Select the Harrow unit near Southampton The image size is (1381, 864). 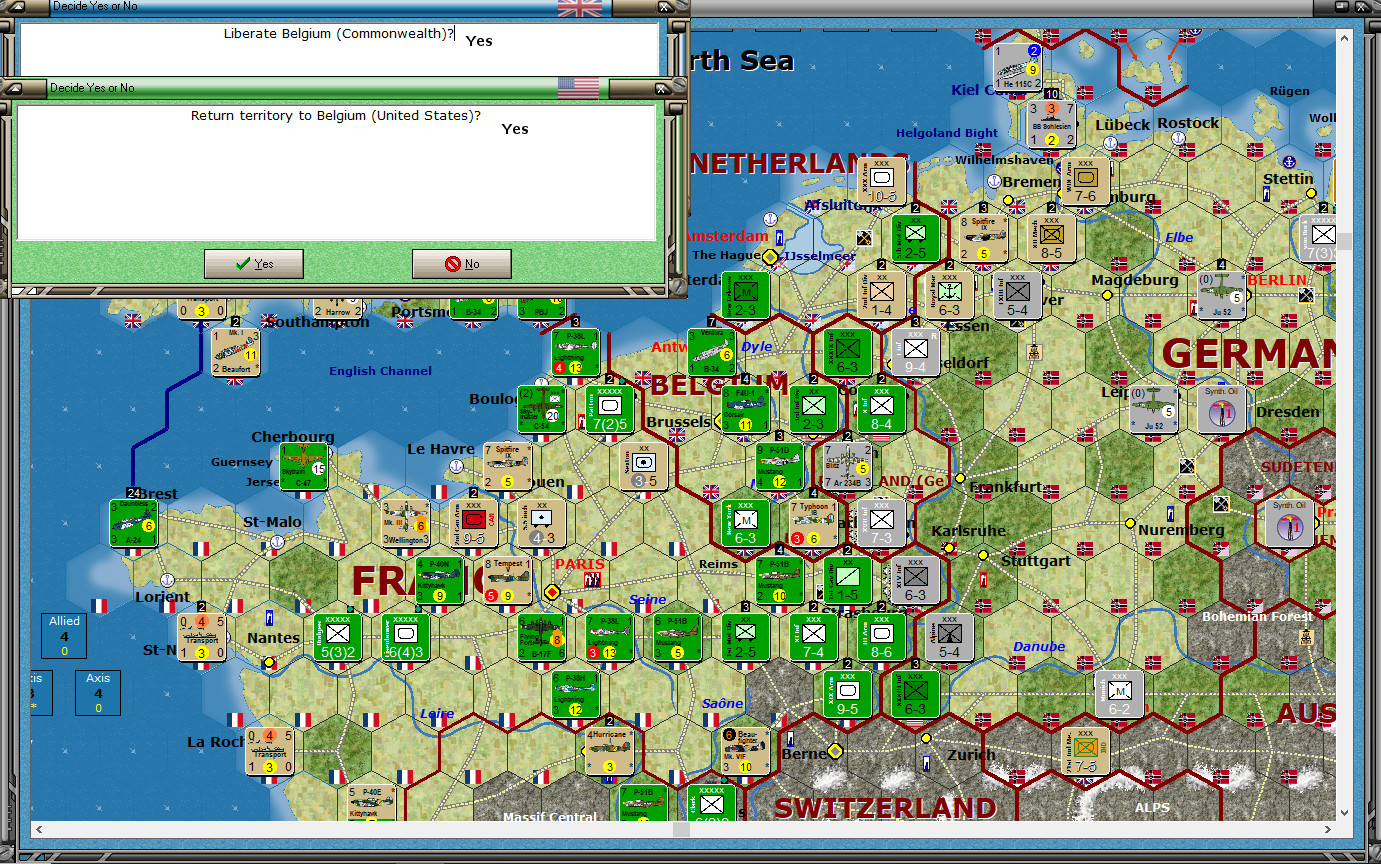338,307
